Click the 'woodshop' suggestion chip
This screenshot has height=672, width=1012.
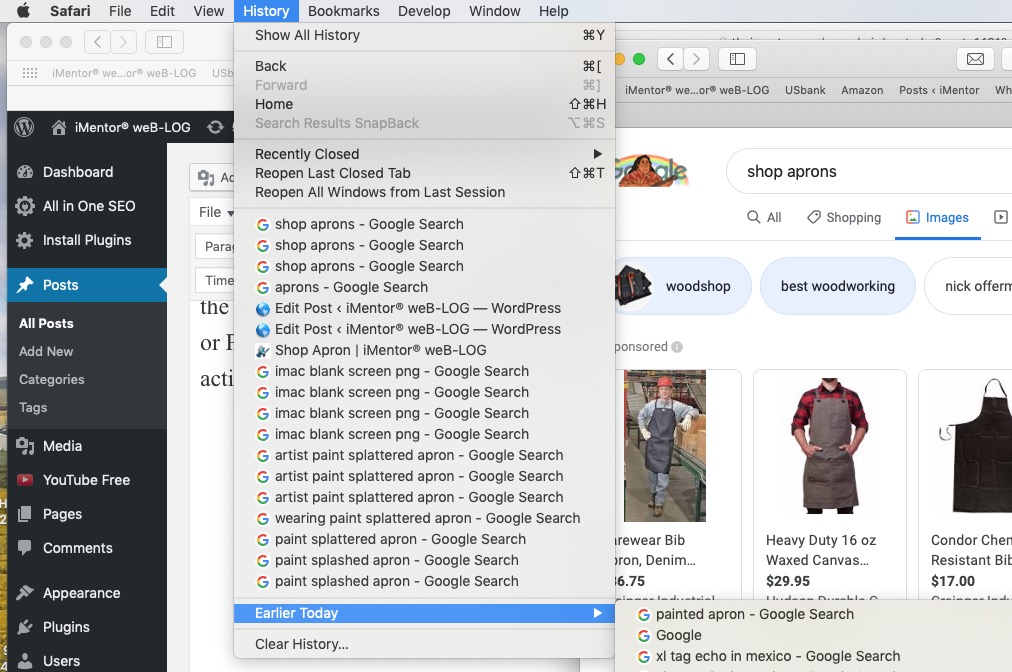pos(683,286)
